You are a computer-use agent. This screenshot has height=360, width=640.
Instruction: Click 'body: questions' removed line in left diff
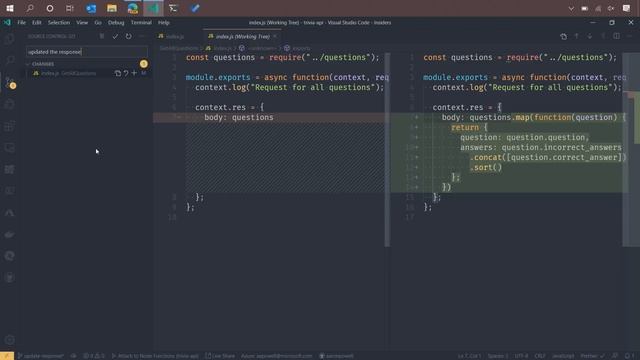click(x=239, y=118)
